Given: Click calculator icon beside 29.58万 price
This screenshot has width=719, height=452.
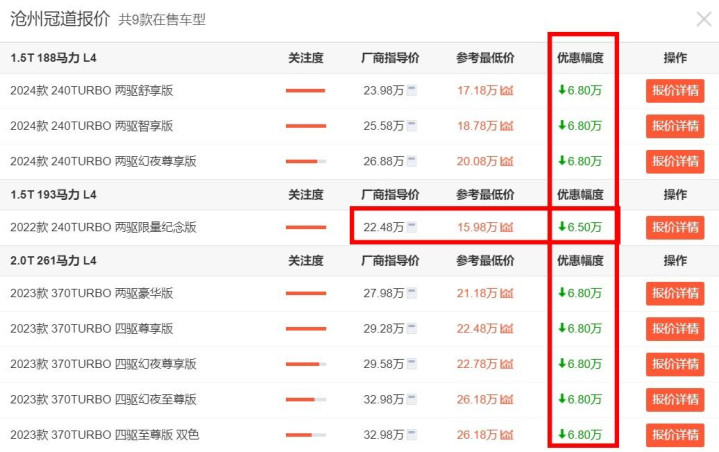Looking at the screenshot, I should (412, 364).
